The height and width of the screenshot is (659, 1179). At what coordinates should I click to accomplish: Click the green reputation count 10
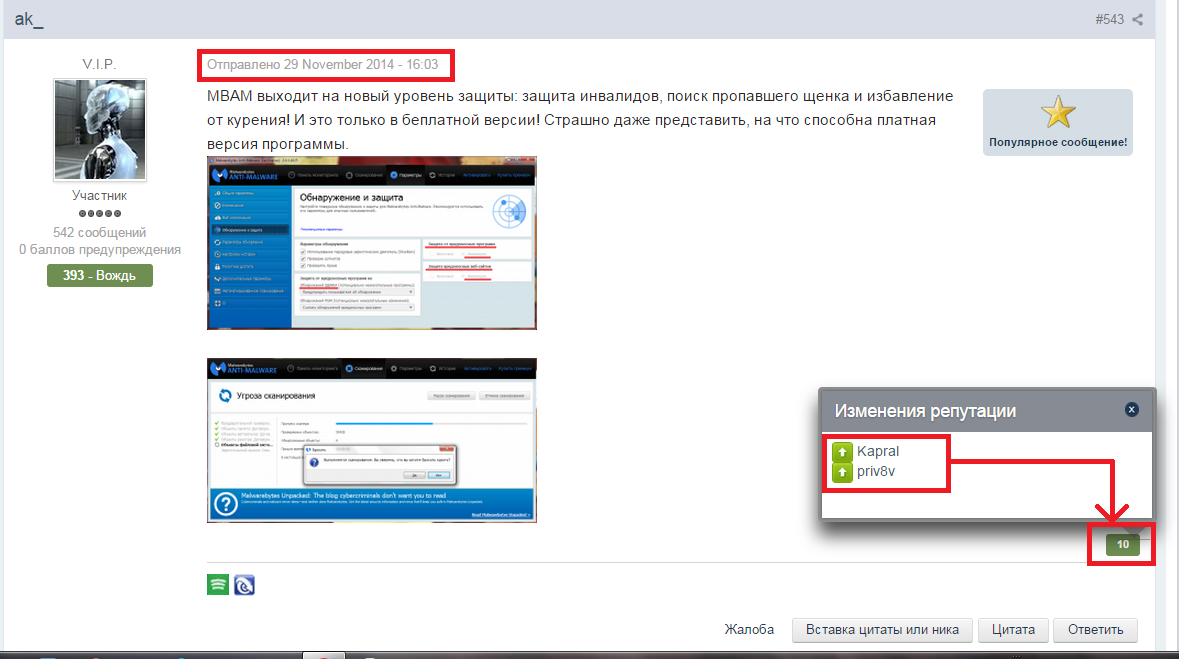[x=1123, y=545]
